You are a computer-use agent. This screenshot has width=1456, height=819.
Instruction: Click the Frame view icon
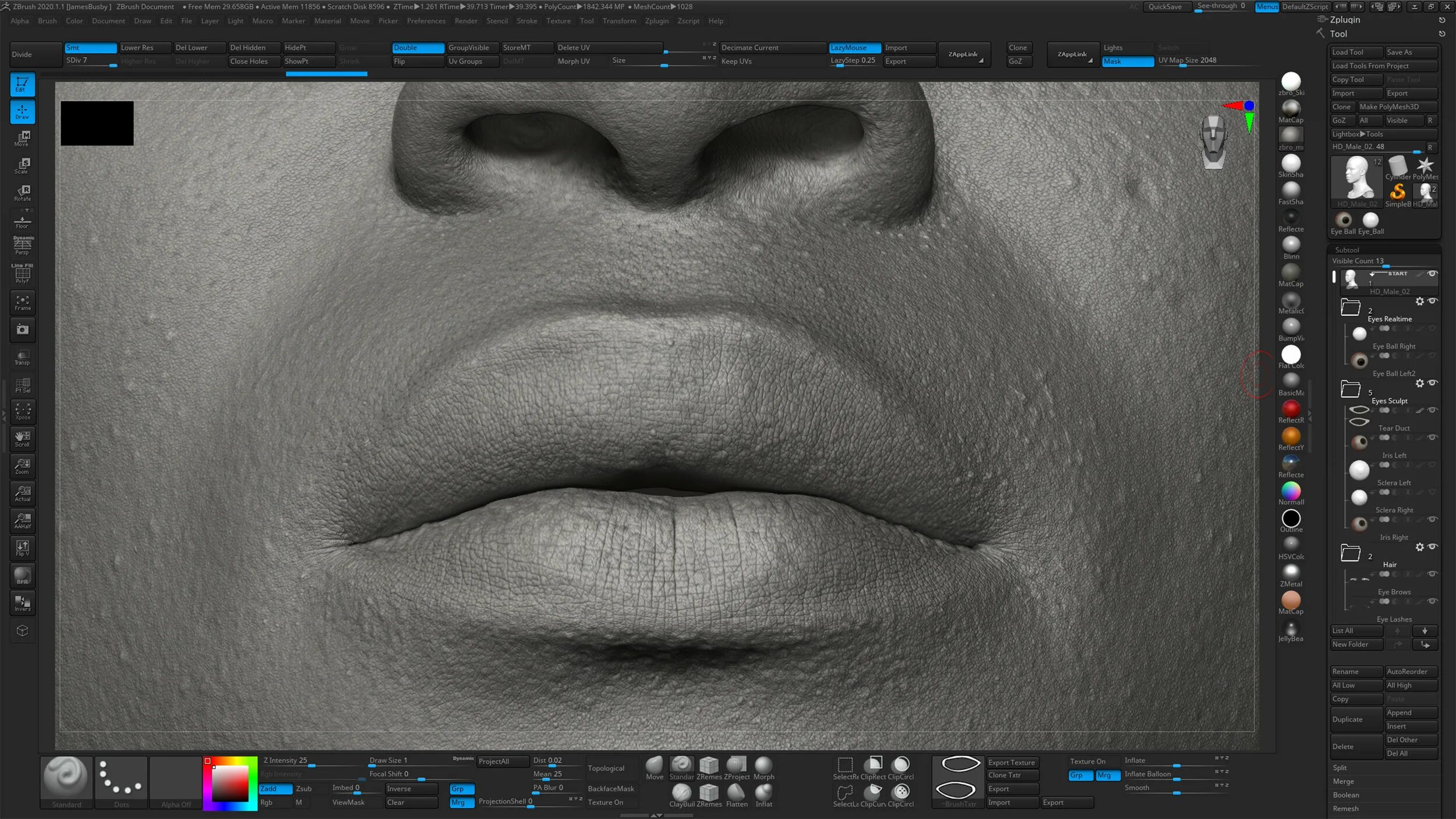(22, 302)
